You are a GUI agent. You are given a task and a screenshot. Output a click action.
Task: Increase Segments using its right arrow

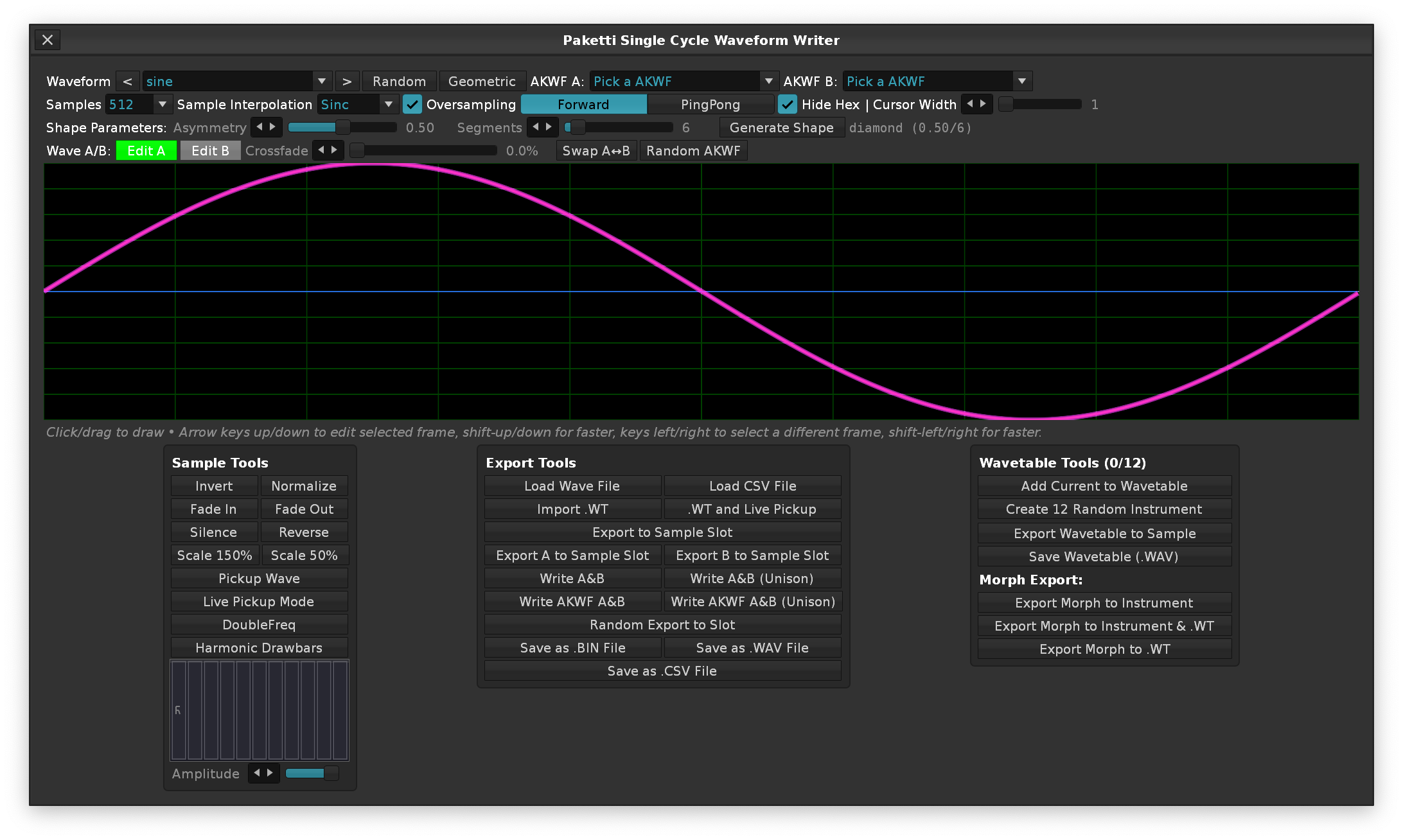549,127
